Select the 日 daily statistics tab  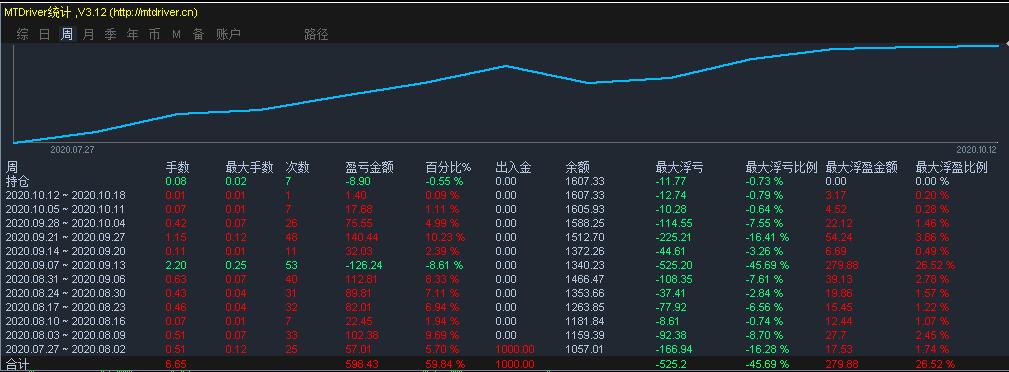click(x=44, y=34)
